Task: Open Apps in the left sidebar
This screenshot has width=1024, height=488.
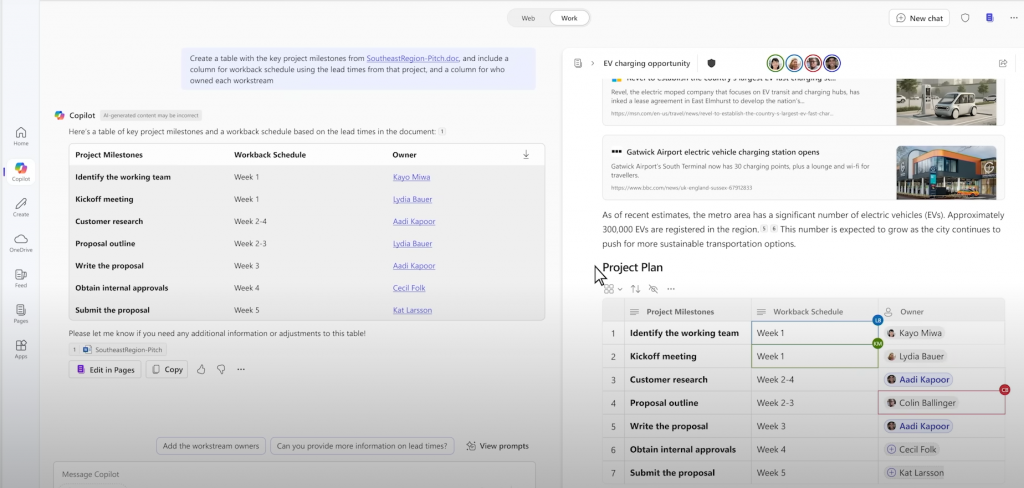Action: pyautogui.click(x=21, y=349)
